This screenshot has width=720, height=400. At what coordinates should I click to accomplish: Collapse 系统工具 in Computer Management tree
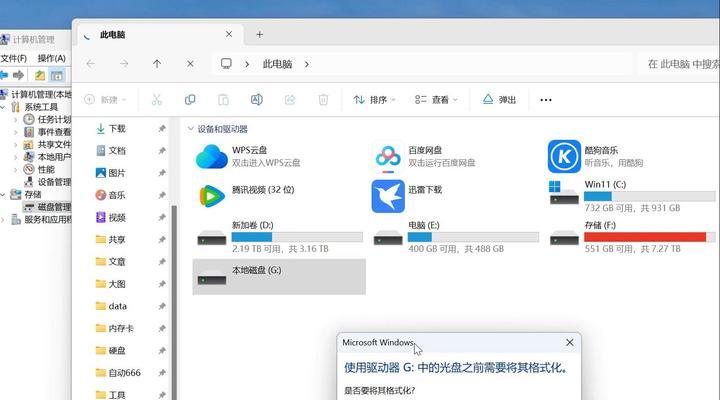(x=4, y=107)
